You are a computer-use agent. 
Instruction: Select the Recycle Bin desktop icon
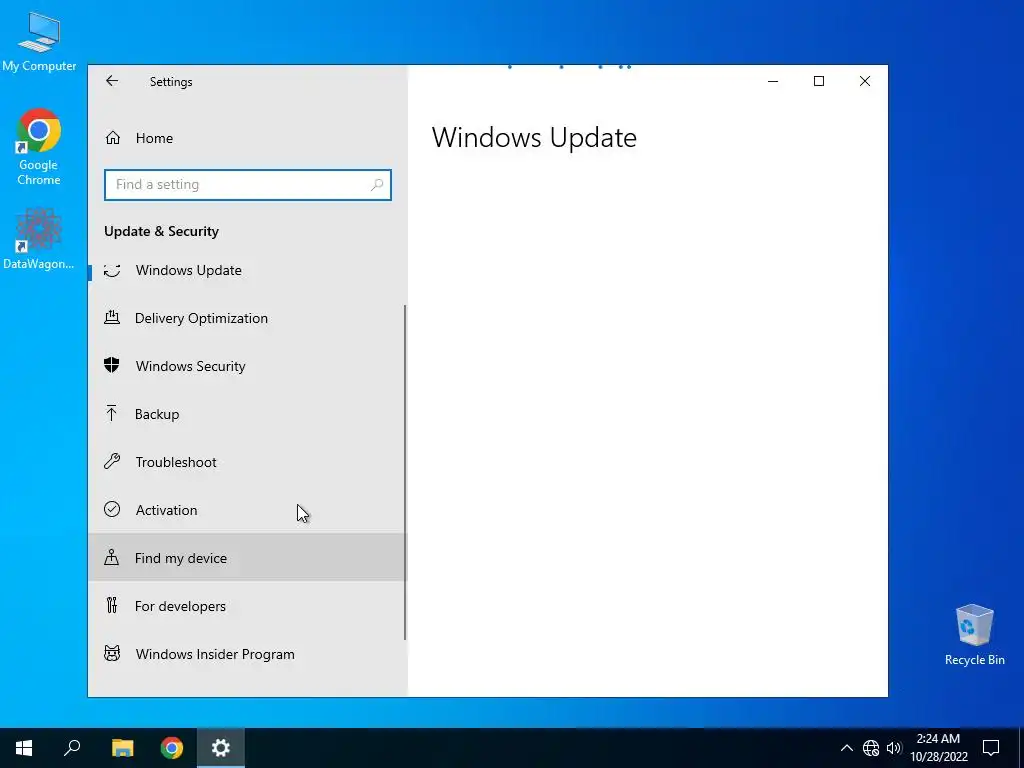click(x=974, y=635)
